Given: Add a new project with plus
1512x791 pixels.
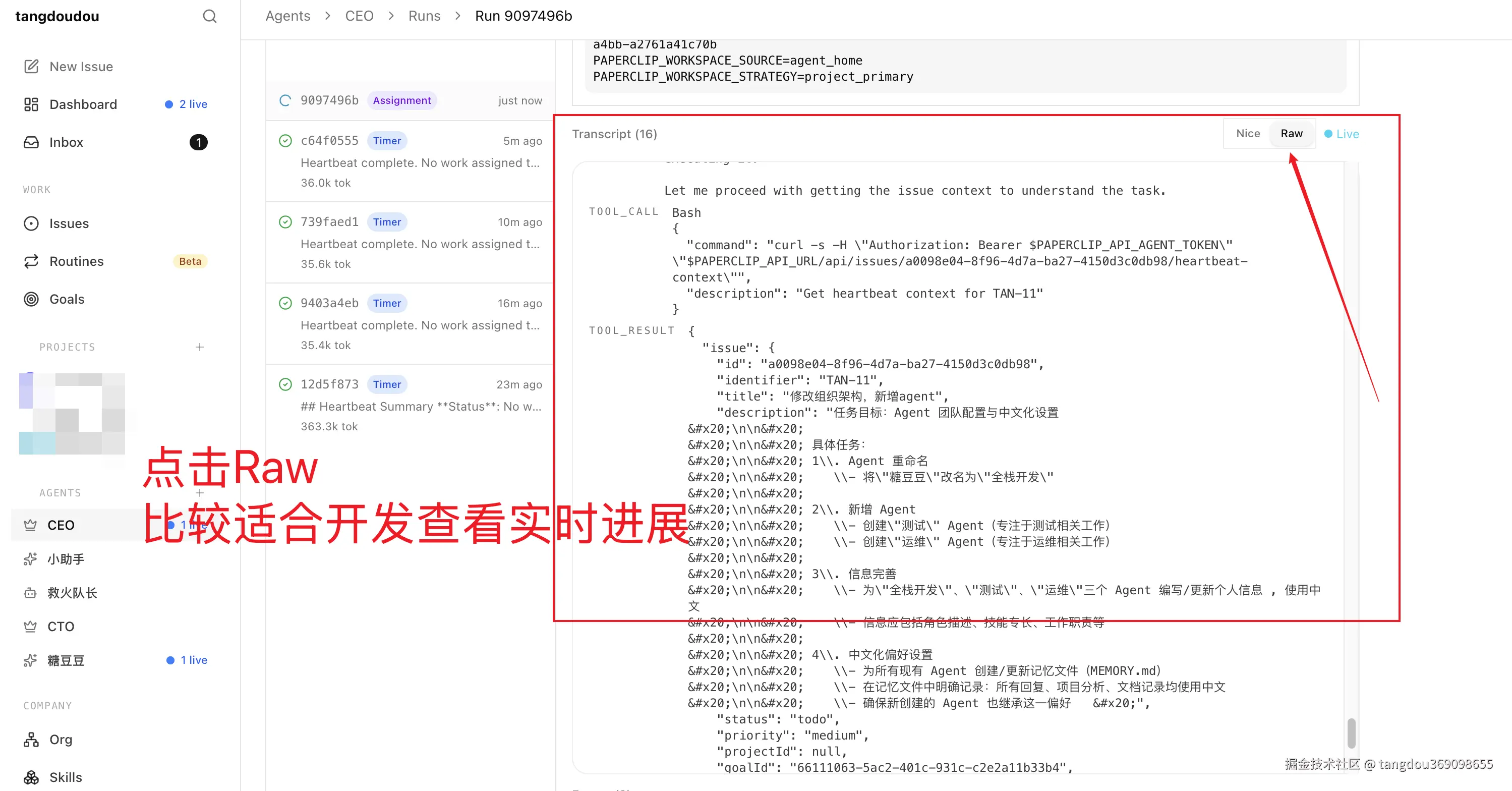Looking at the screenshot, I should coord(200,347).
